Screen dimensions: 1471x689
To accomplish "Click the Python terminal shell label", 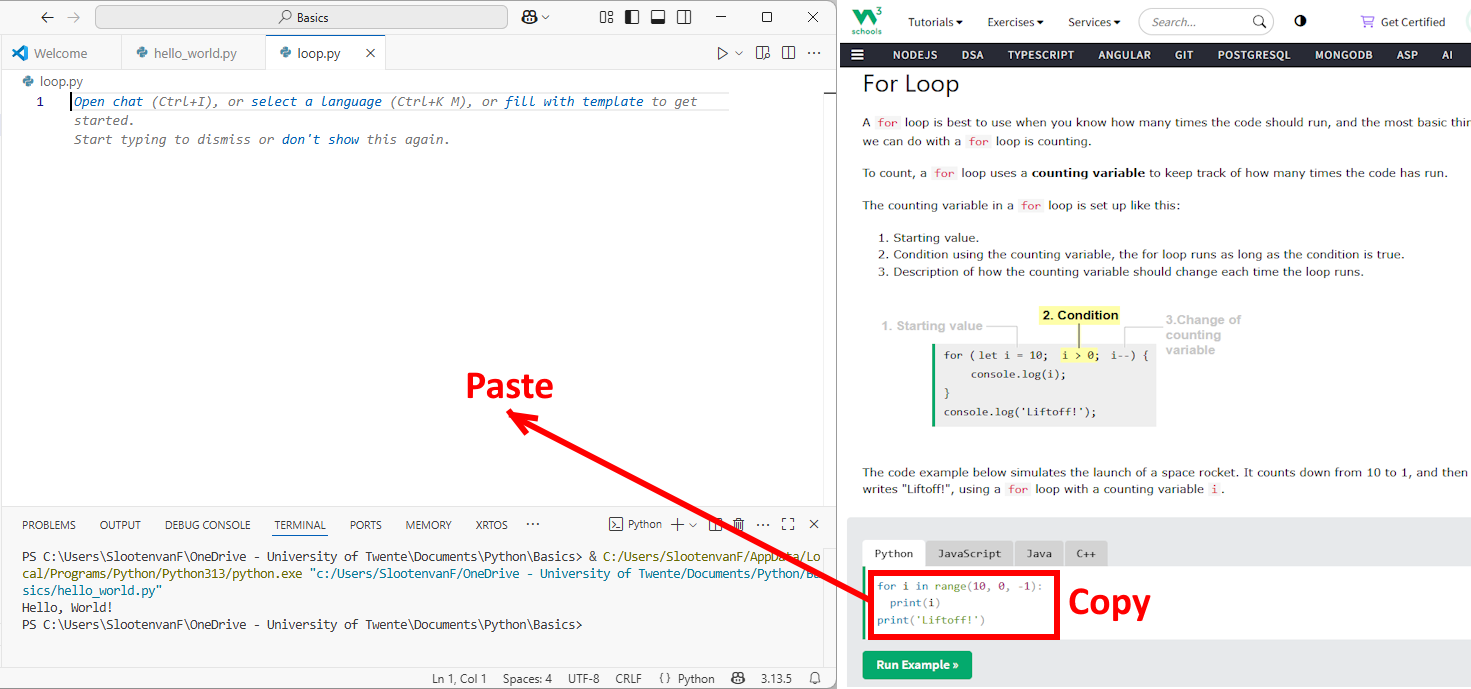I will click(x=636, y=524).
